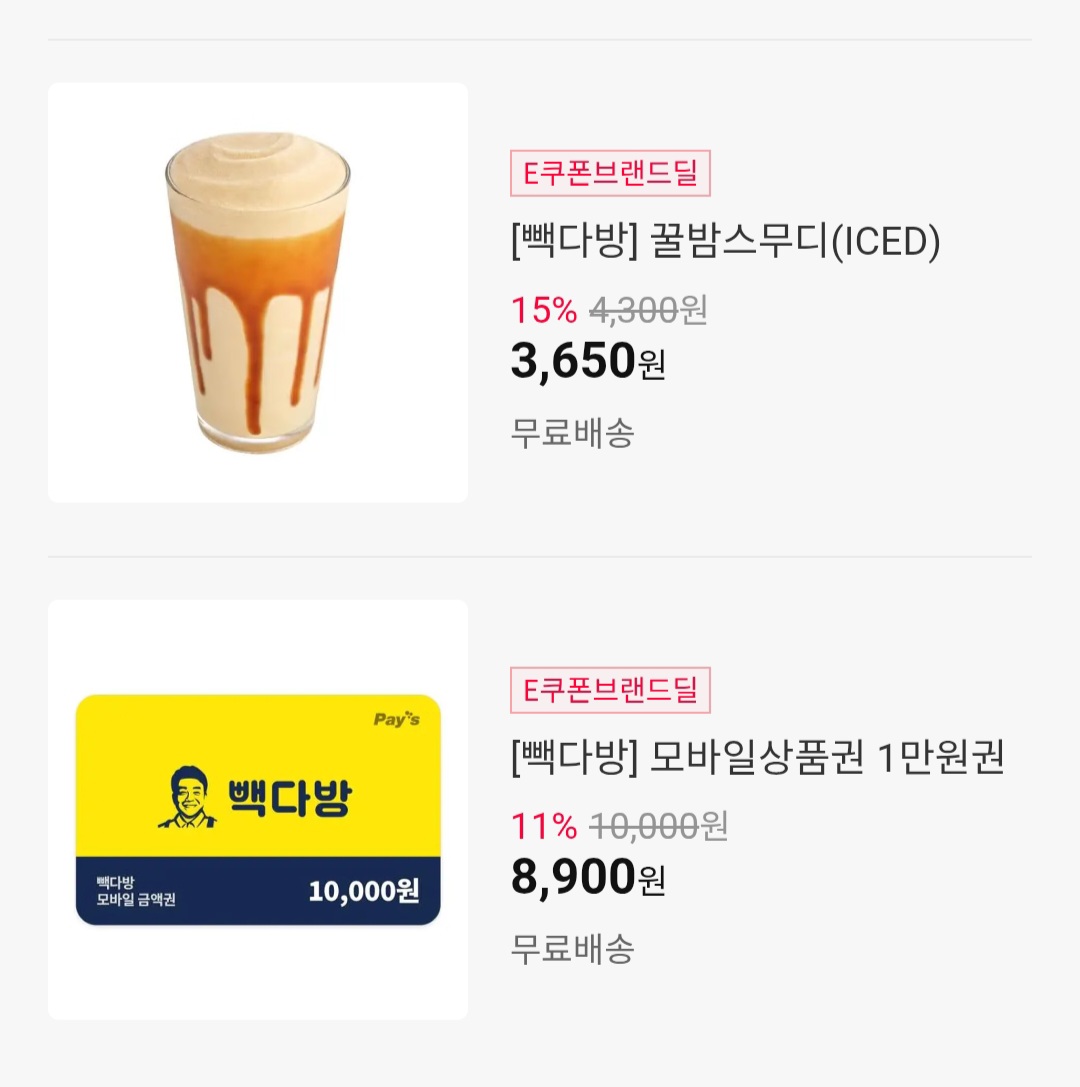Click 무료배송 under the smoothie listing
This screenshot has width=1080, height=1087.
(573, 433)
